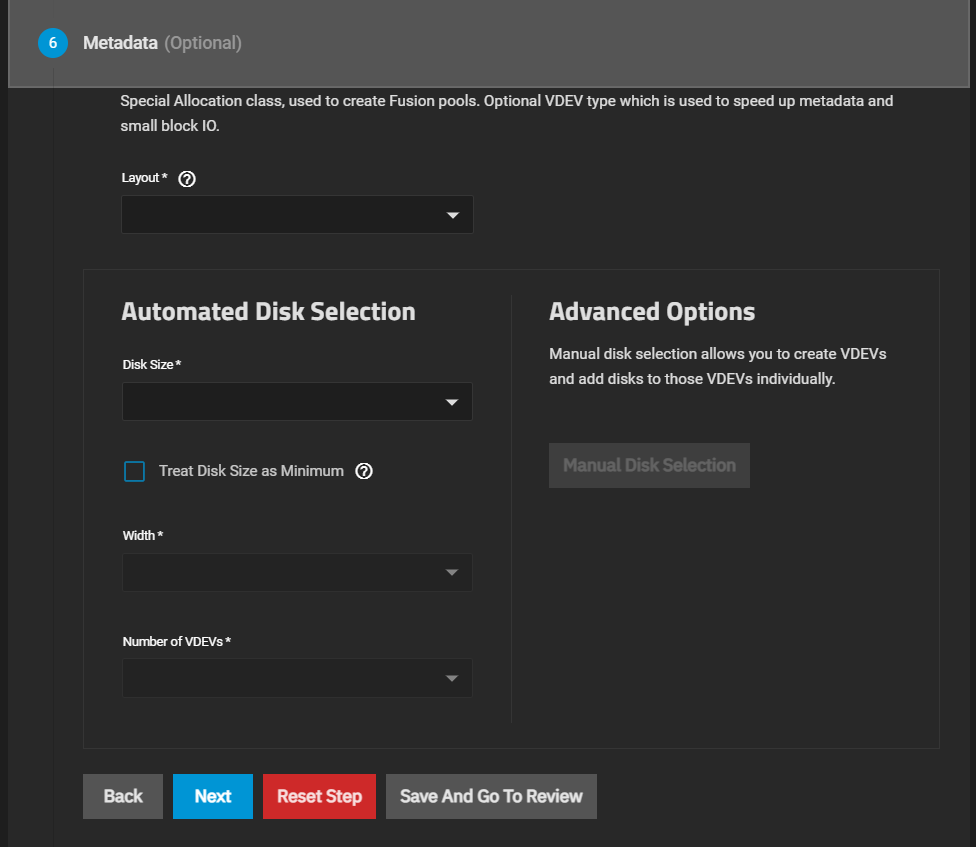Show help for Treat Disk Size as Minimum
The image size is (976, 847).
pos(364,471)
